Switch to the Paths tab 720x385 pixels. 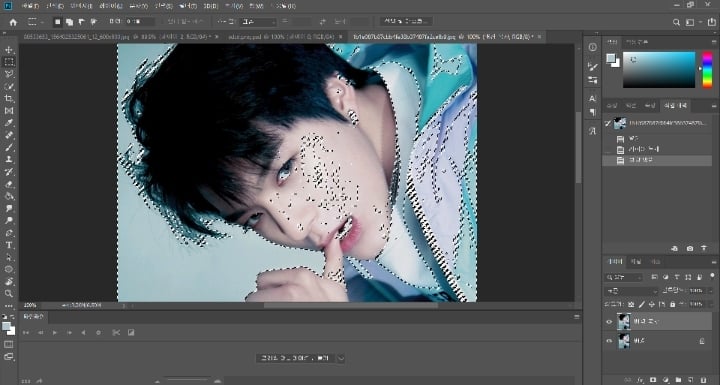point(655,261)
